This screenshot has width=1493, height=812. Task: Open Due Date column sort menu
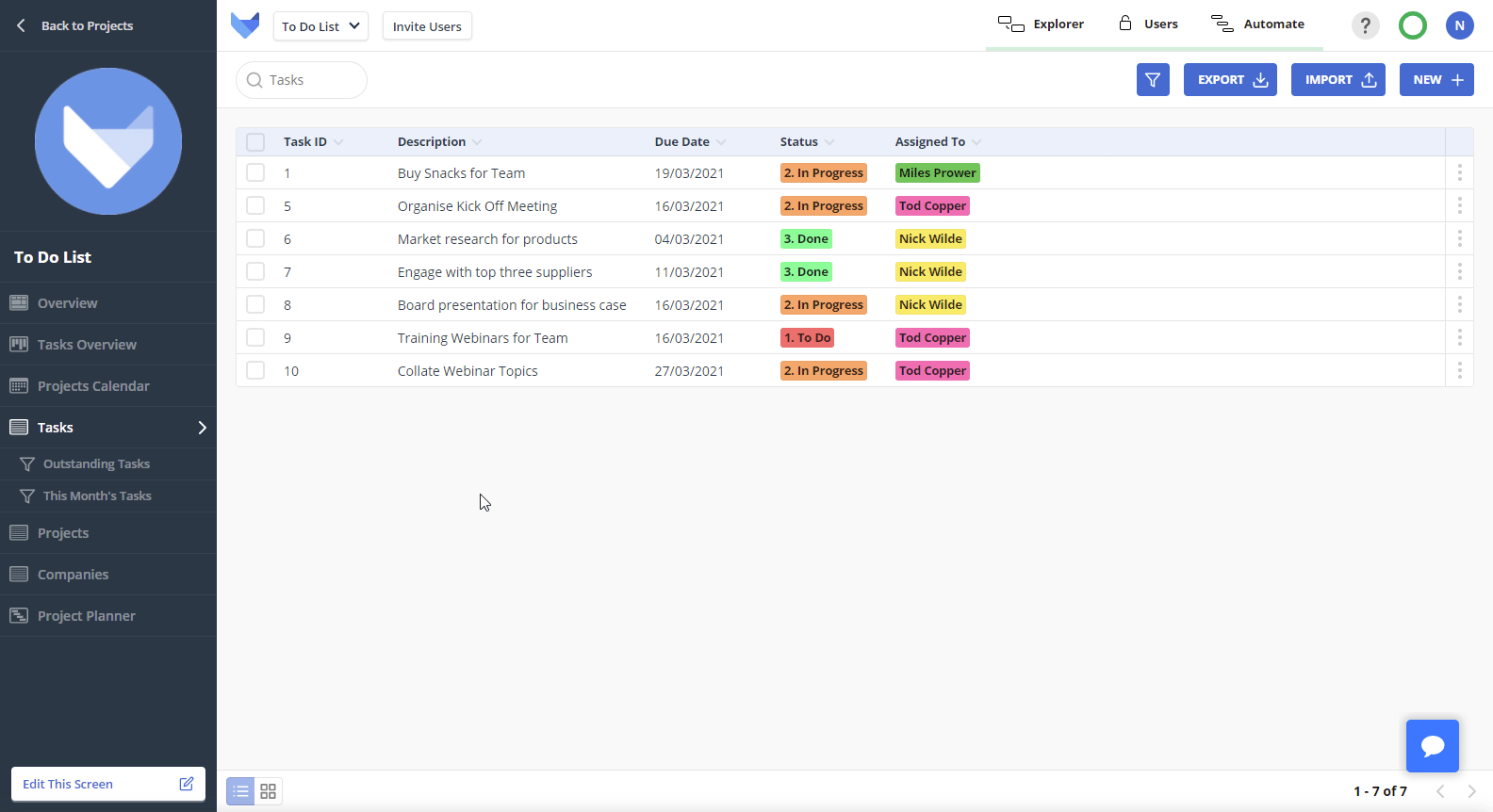pyautogui.click(x=721, y=142)
